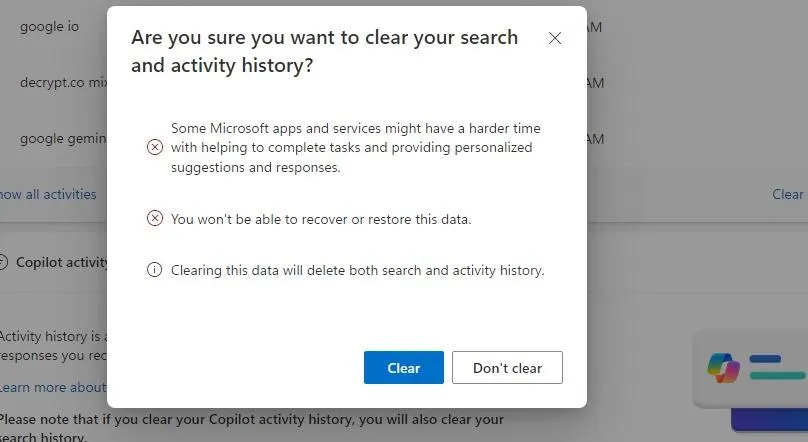Close the clear history dialog
The height and width of the screenshot is (442, 808).
(x=555, y=38)
